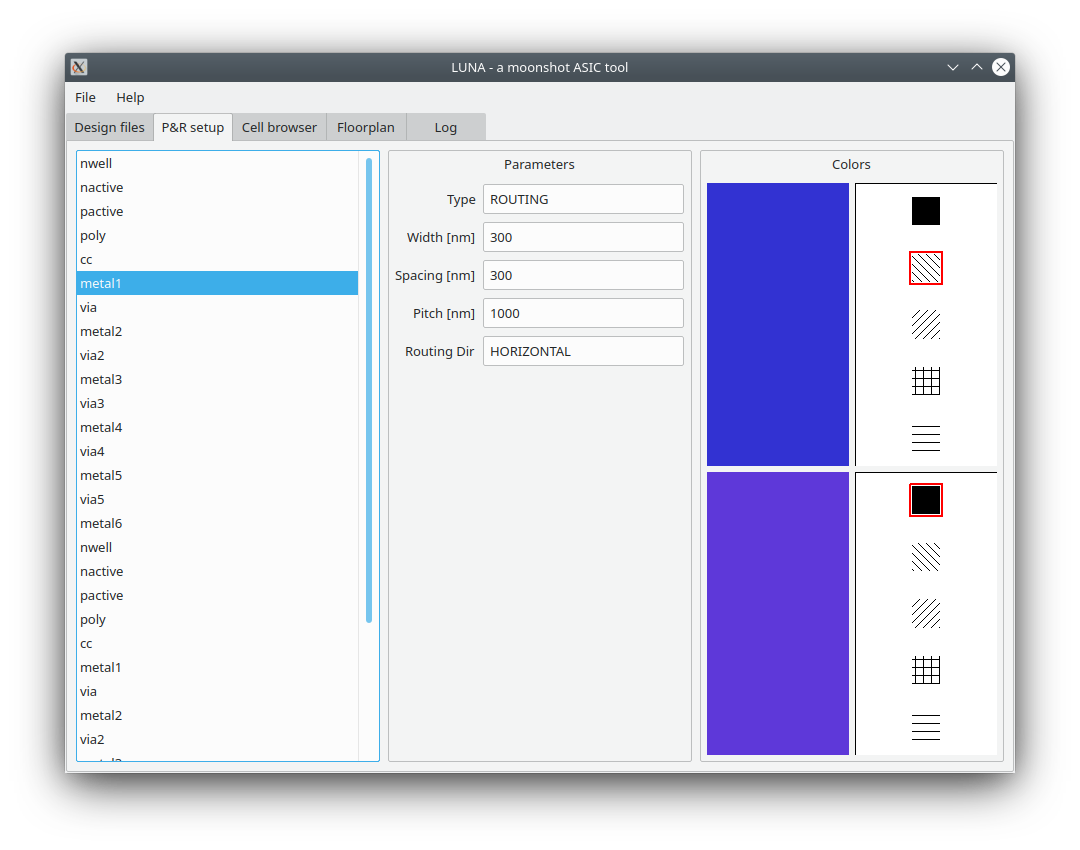Open the File menu
1080x850 pixels.
click(x=85, y=97)
